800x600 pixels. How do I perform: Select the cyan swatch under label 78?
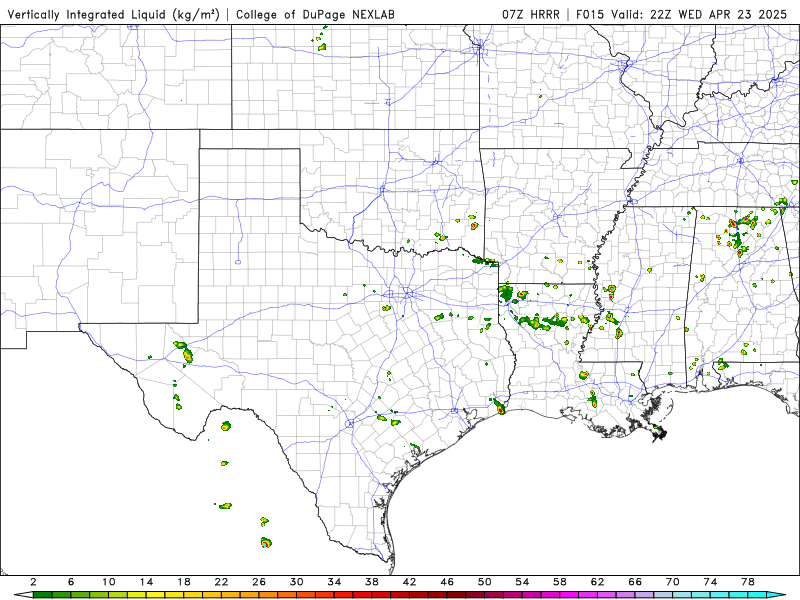(x=757, y=595)
